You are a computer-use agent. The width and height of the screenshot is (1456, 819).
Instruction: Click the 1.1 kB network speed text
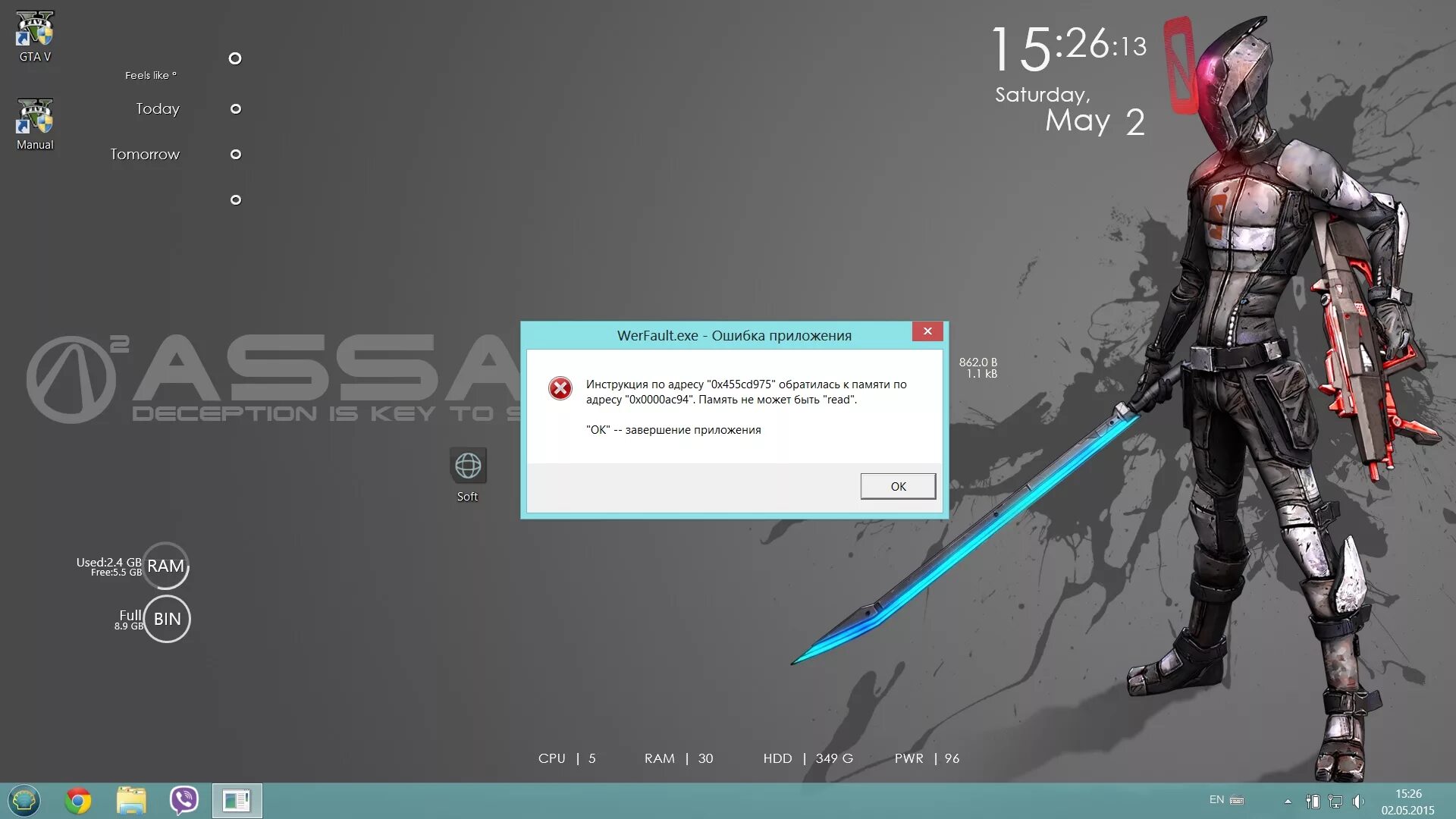coord(982,374)
